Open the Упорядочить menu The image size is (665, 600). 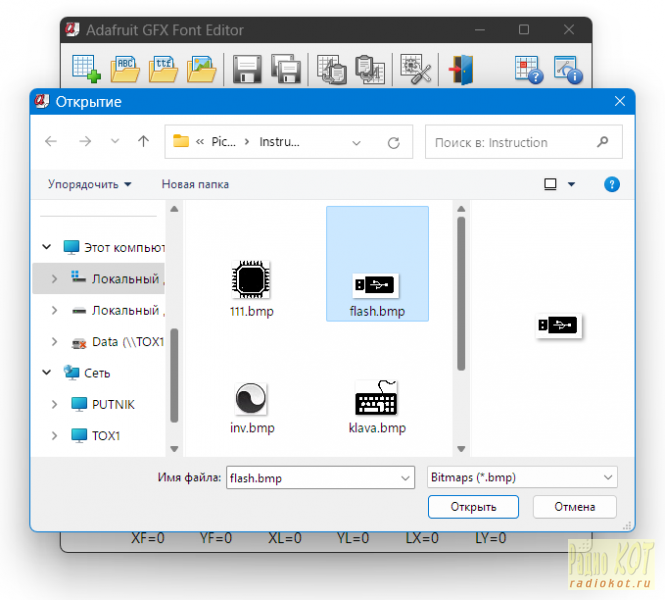click(x=90, y=184)
